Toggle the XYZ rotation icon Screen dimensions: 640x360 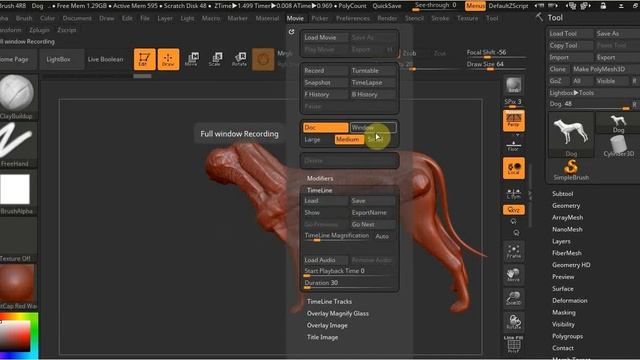(513, 210)
